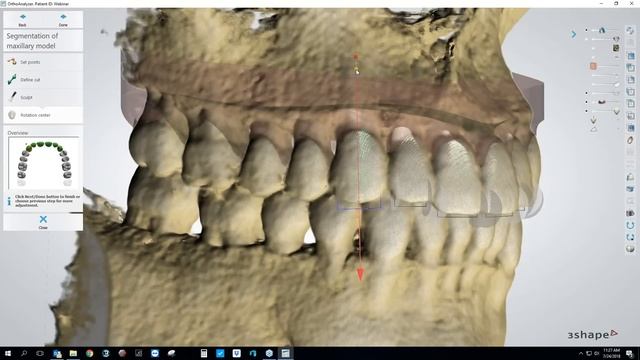
Task: Click the small photo texture icon in sliders panel
Action: 616,48
